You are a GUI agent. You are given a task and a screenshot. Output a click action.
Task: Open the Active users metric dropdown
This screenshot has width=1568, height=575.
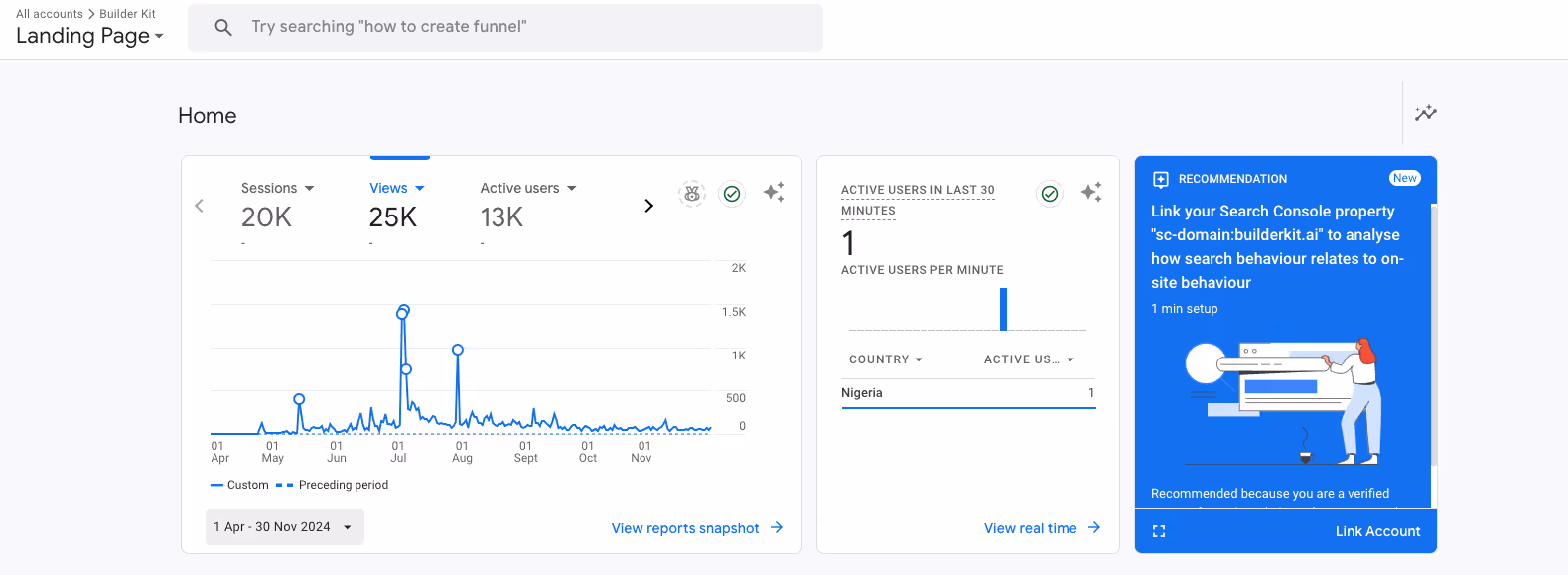pos(528,188)
